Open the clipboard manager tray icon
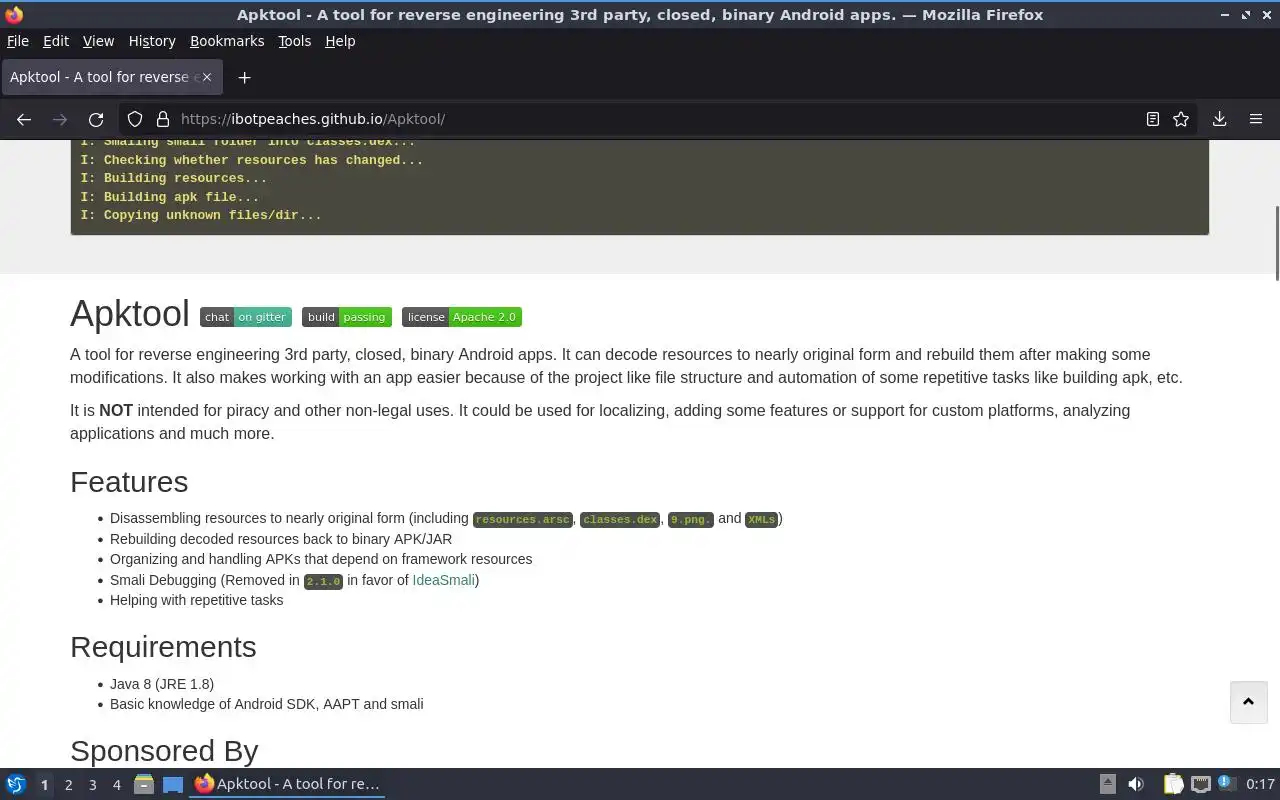 [x=1173, y=785]
